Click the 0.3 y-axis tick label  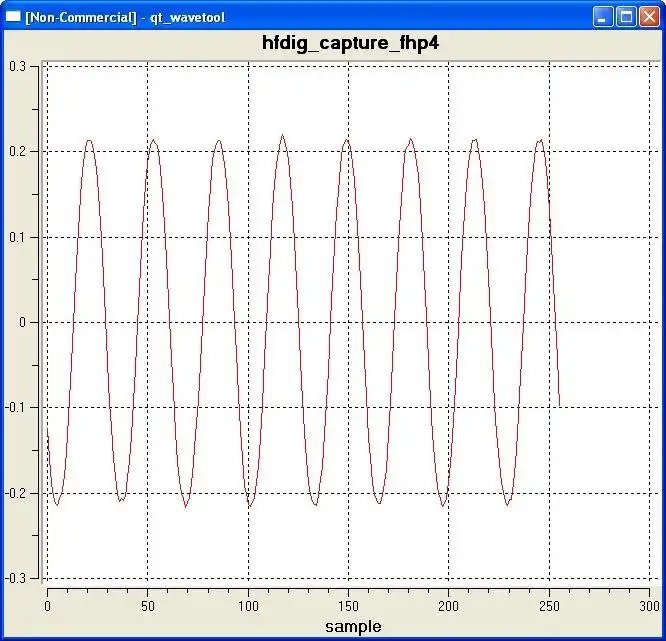tap(18, 66)
